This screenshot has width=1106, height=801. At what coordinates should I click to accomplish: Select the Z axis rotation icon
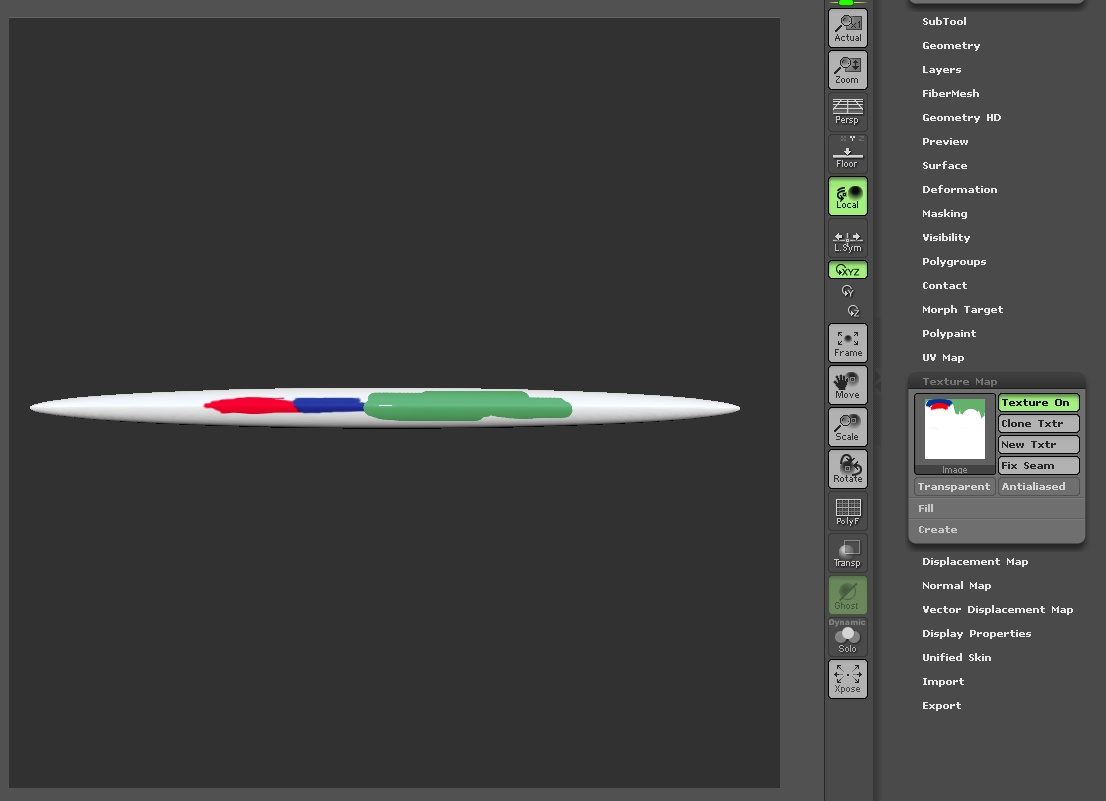(x=853, y=310)
